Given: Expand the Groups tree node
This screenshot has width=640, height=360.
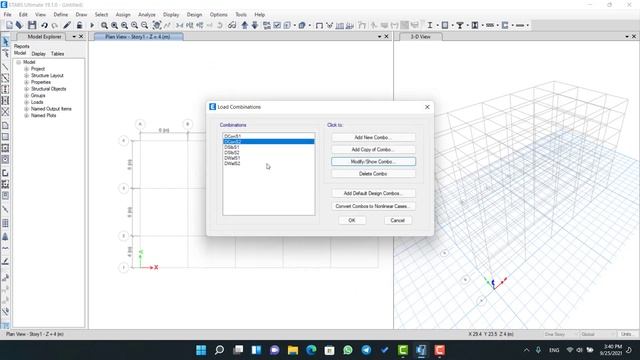Looking at the screenshot, I should coord(27,96).
